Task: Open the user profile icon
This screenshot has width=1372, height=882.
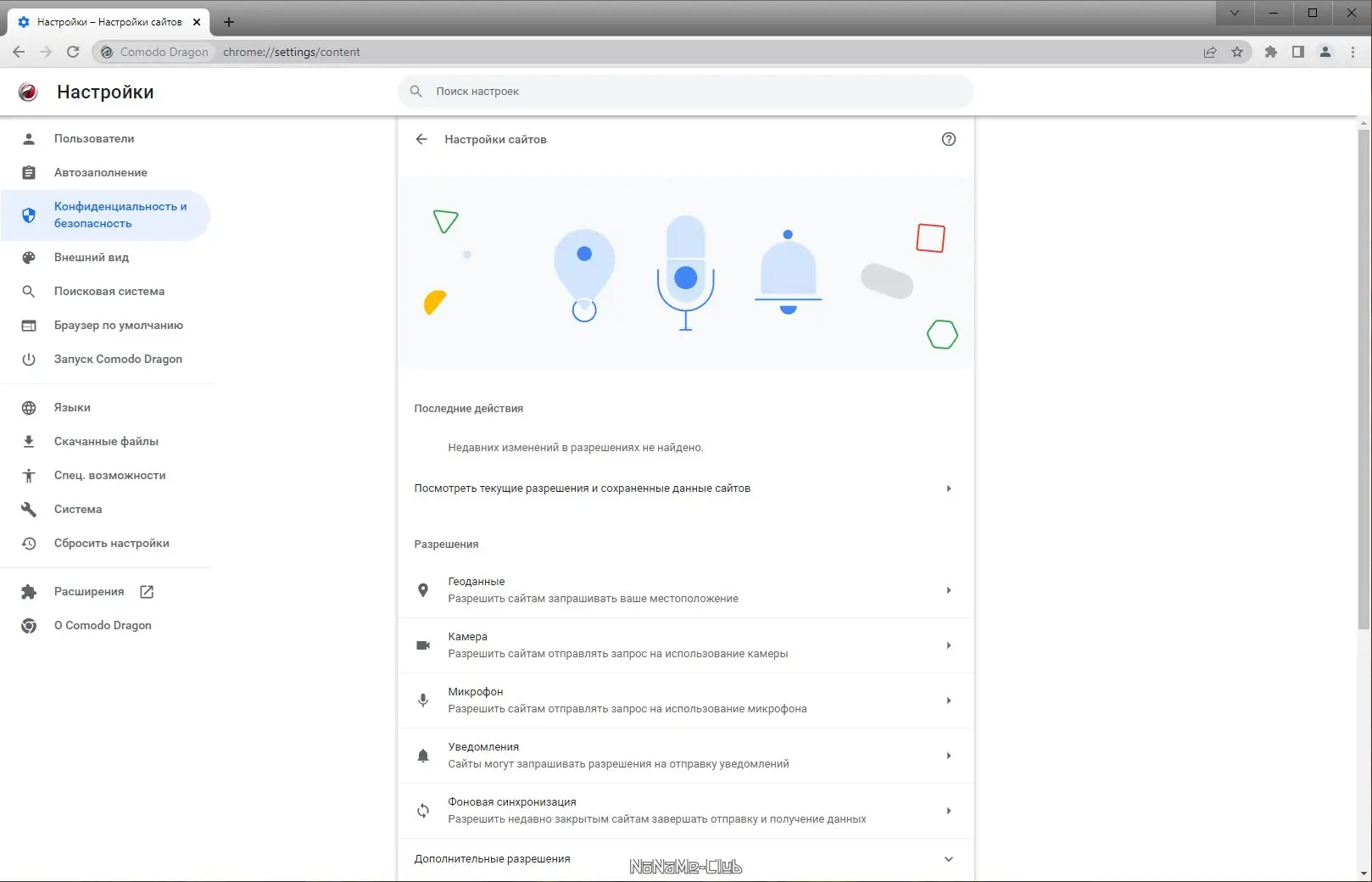Action: (x=1325, y=52)
